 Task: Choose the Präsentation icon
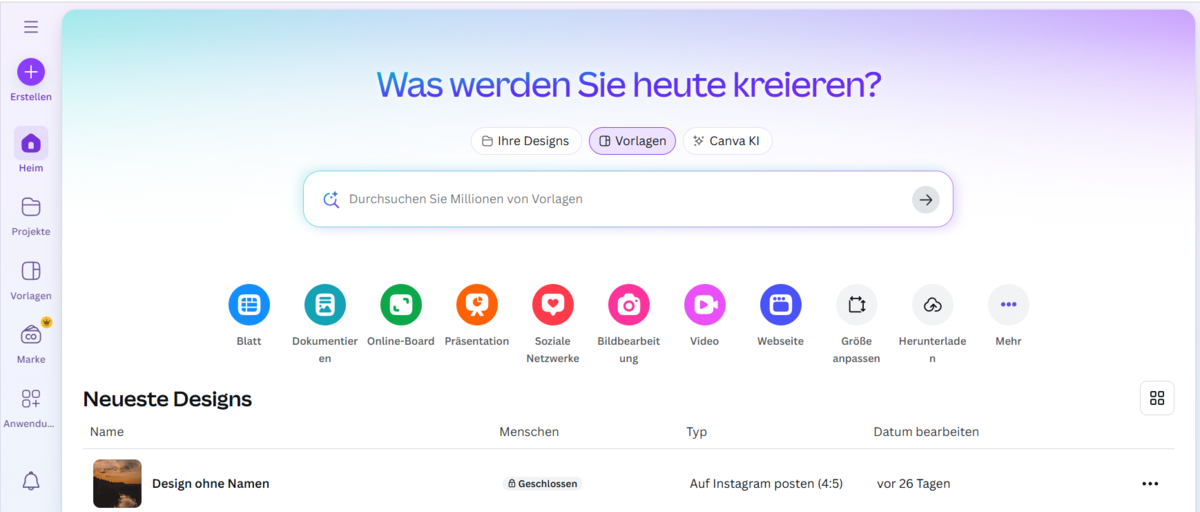[477, 305]
